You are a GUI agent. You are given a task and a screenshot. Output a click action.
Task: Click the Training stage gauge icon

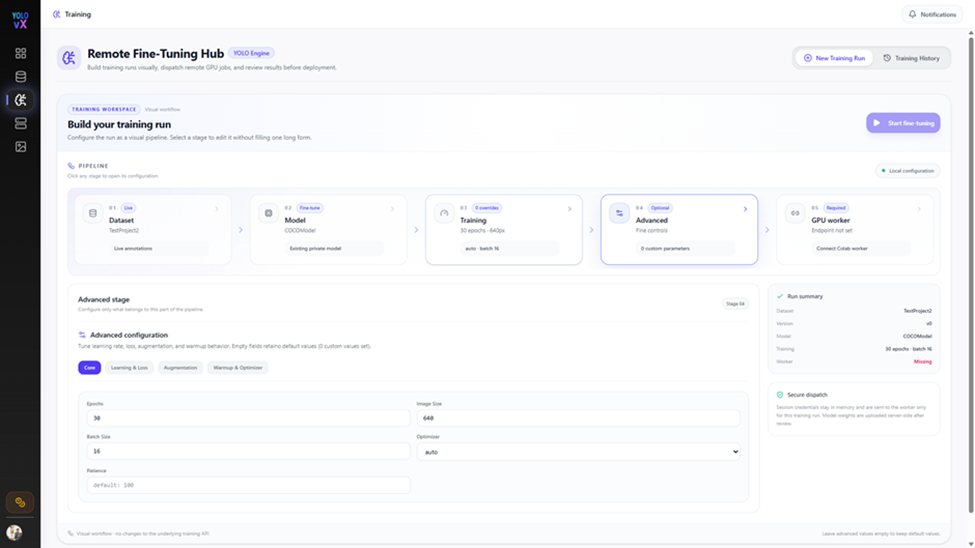444,213
